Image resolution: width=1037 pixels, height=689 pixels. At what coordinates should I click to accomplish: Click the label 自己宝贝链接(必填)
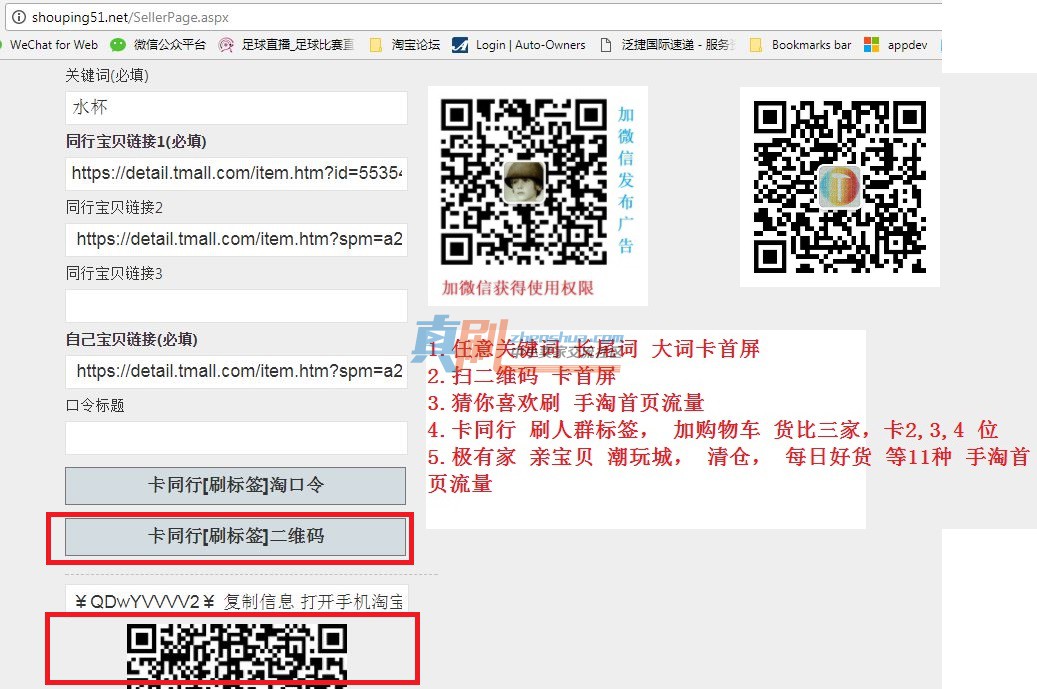pos(132,340)
